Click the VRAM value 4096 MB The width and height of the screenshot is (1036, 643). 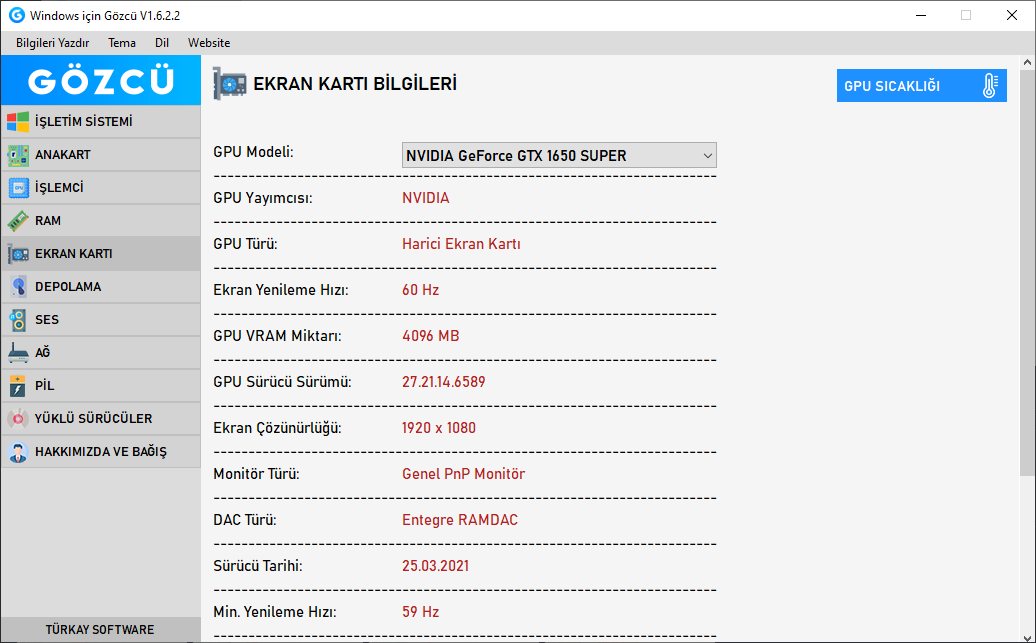pos(430,336)
